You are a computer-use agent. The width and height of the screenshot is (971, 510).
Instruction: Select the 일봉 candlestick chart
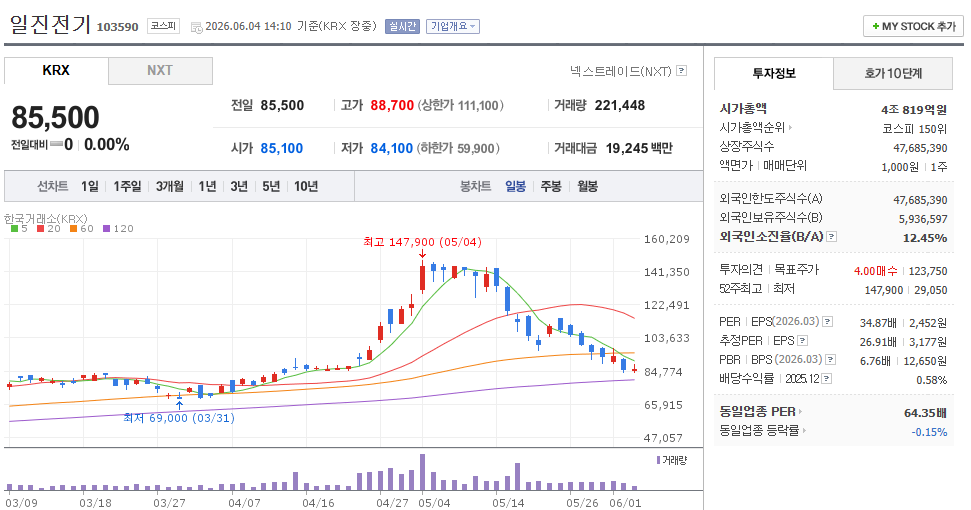tap(515, 186)
